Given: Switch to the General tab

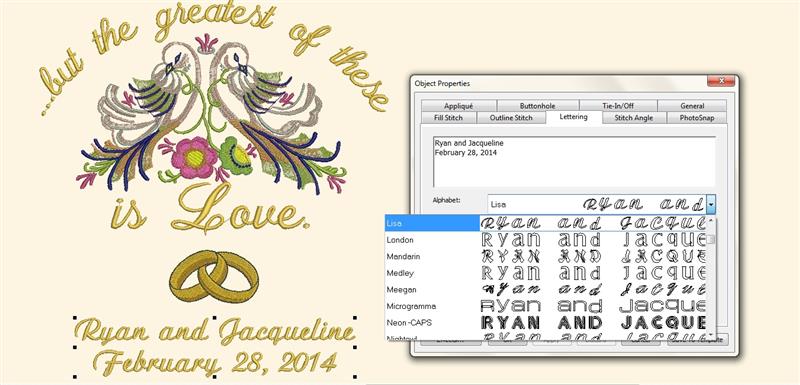Looking at the screenshot, I should coord(692,106).
